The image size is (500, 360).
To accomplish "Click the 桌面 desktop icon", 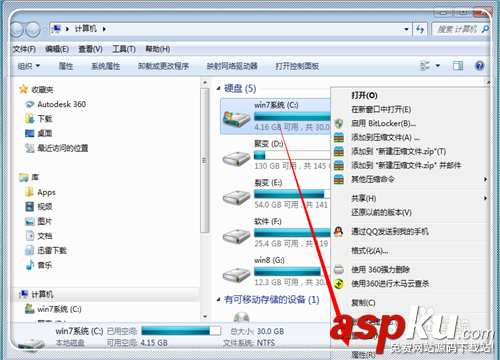I will click(x=30, y=133).
